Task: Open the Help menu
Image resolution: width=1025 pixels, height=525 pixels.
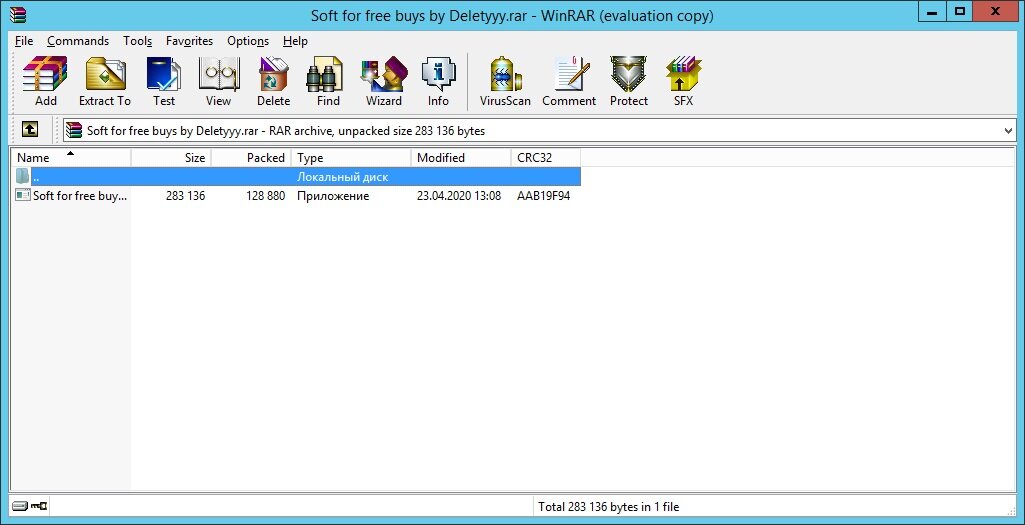Action: pos(295,41)
